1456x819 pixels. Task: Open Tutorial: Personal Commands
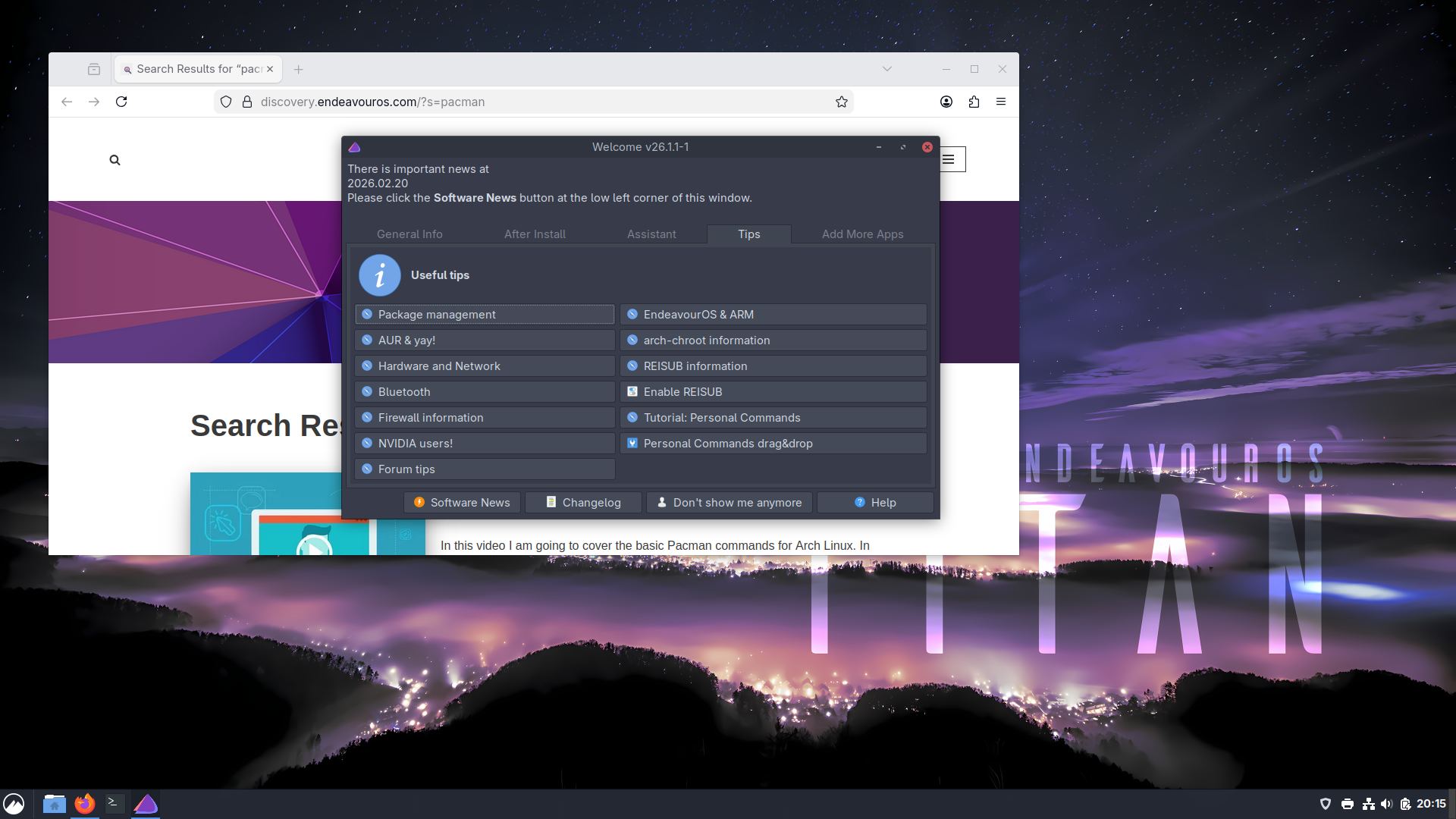click(x=773, y=417)
